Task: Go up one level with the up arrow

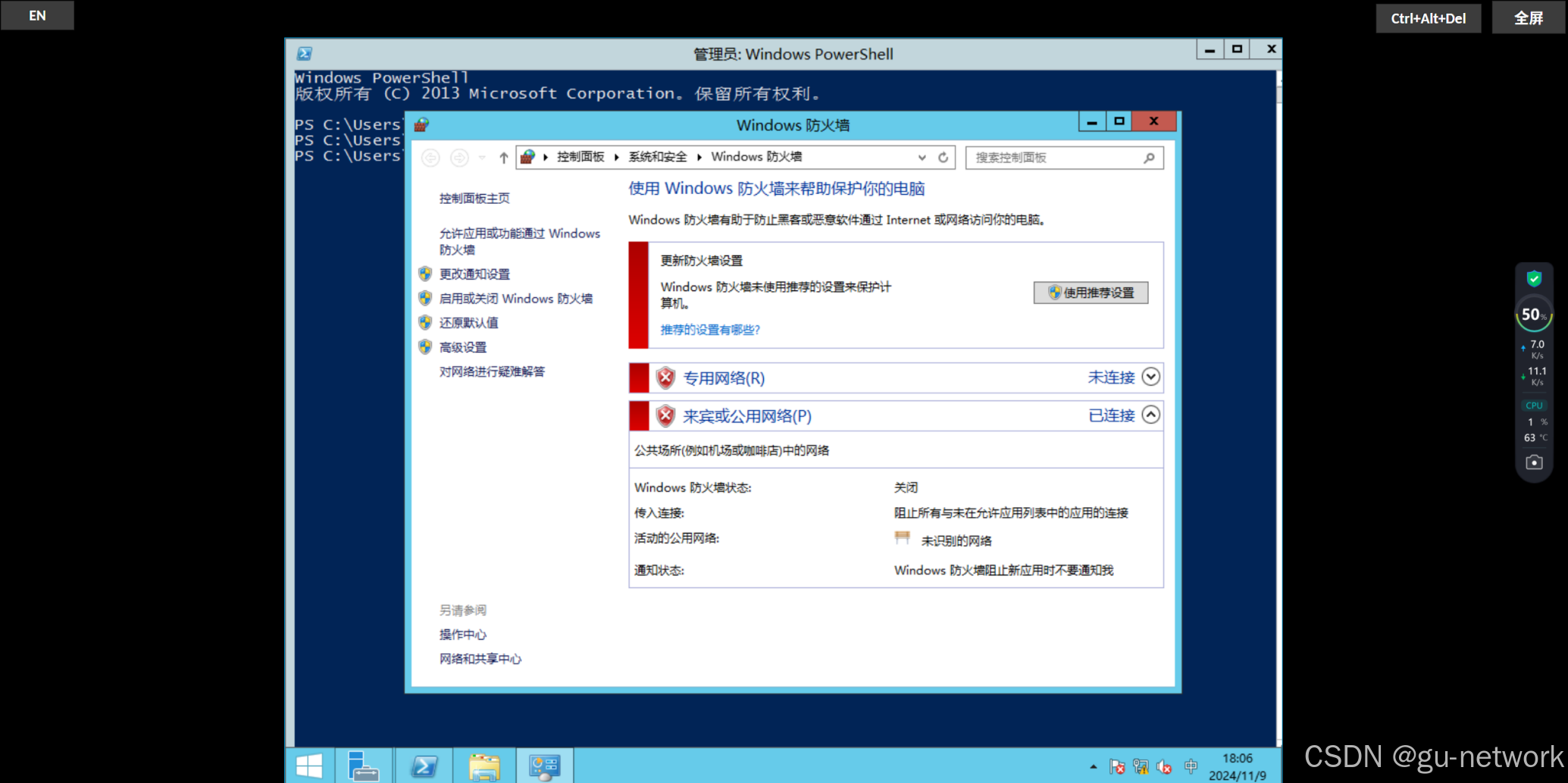Action: 503,158
